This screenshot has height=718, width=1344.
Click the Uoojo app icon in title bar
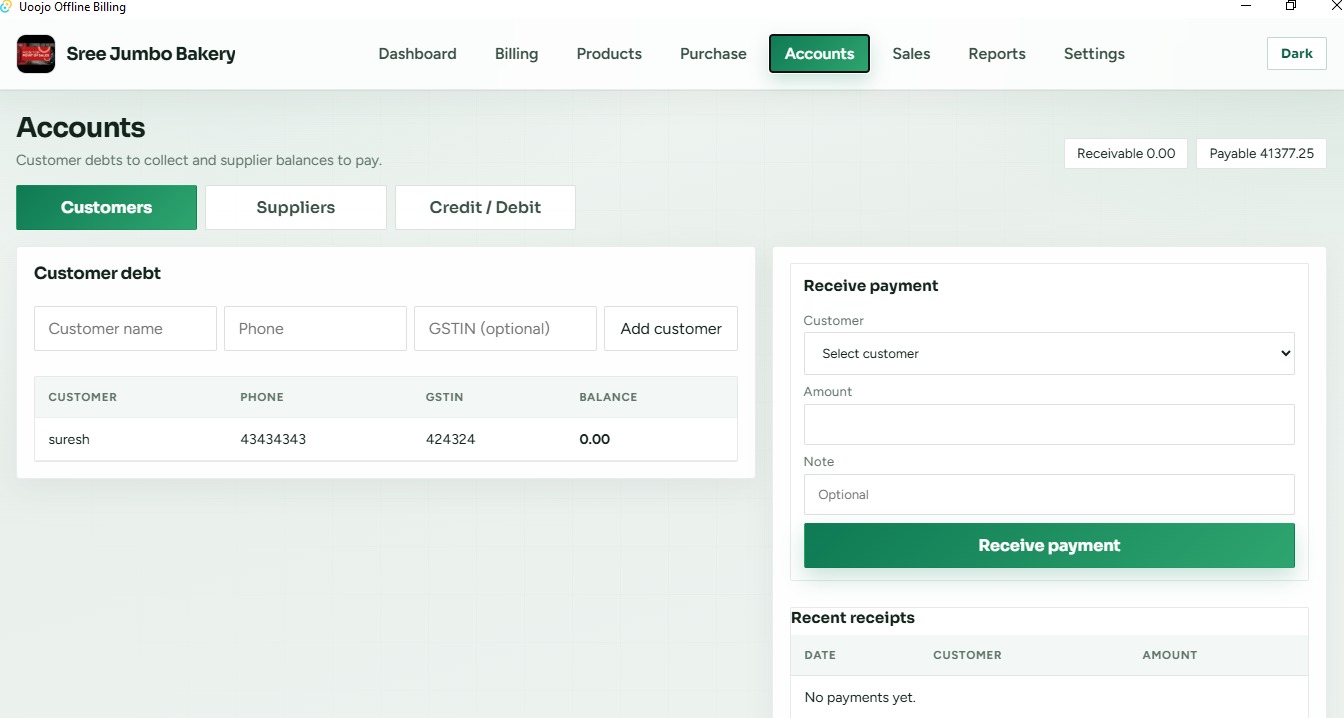tap(6, 7)
